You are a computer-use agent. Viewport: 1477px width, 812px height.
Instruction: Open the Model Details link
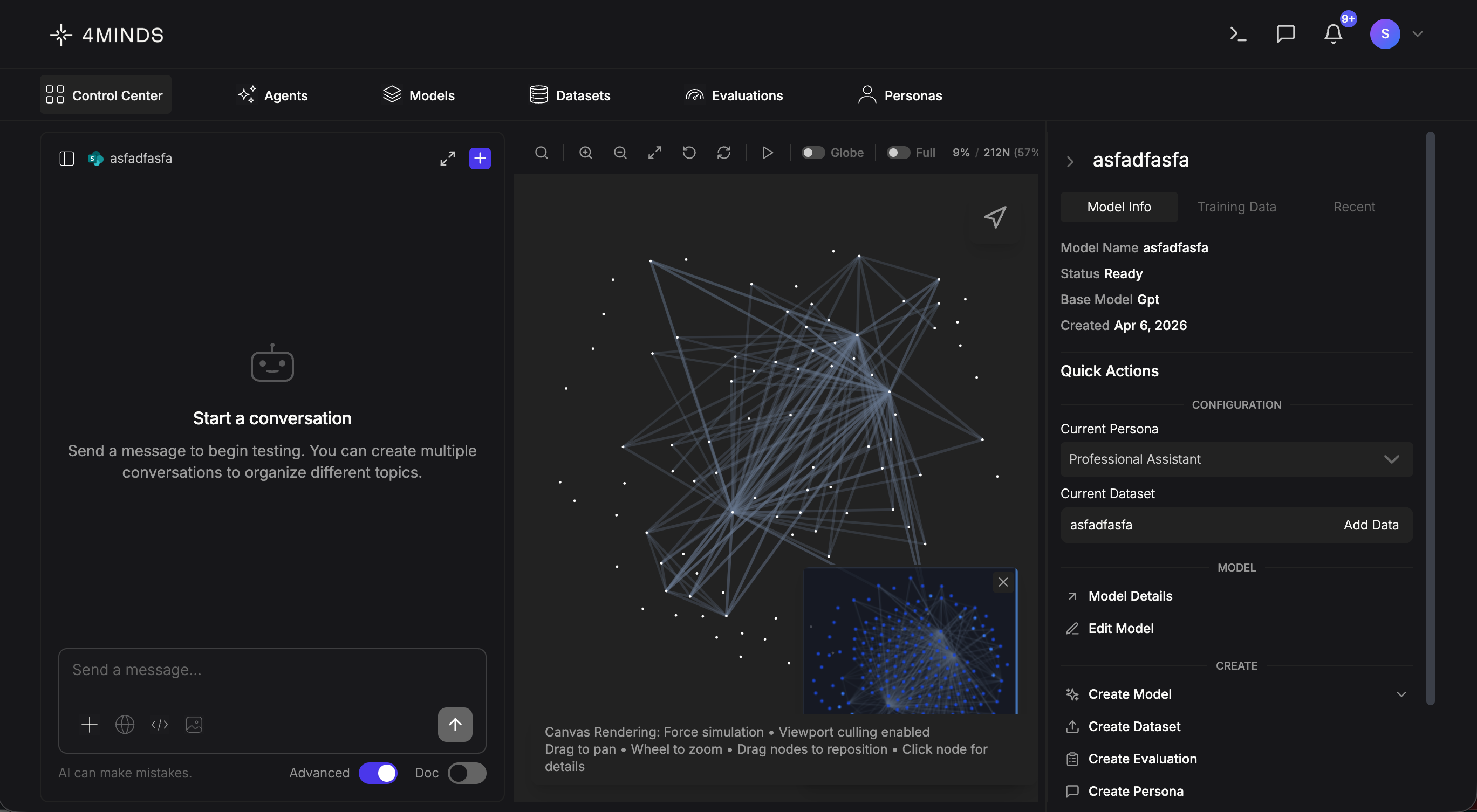point(1130,596)
